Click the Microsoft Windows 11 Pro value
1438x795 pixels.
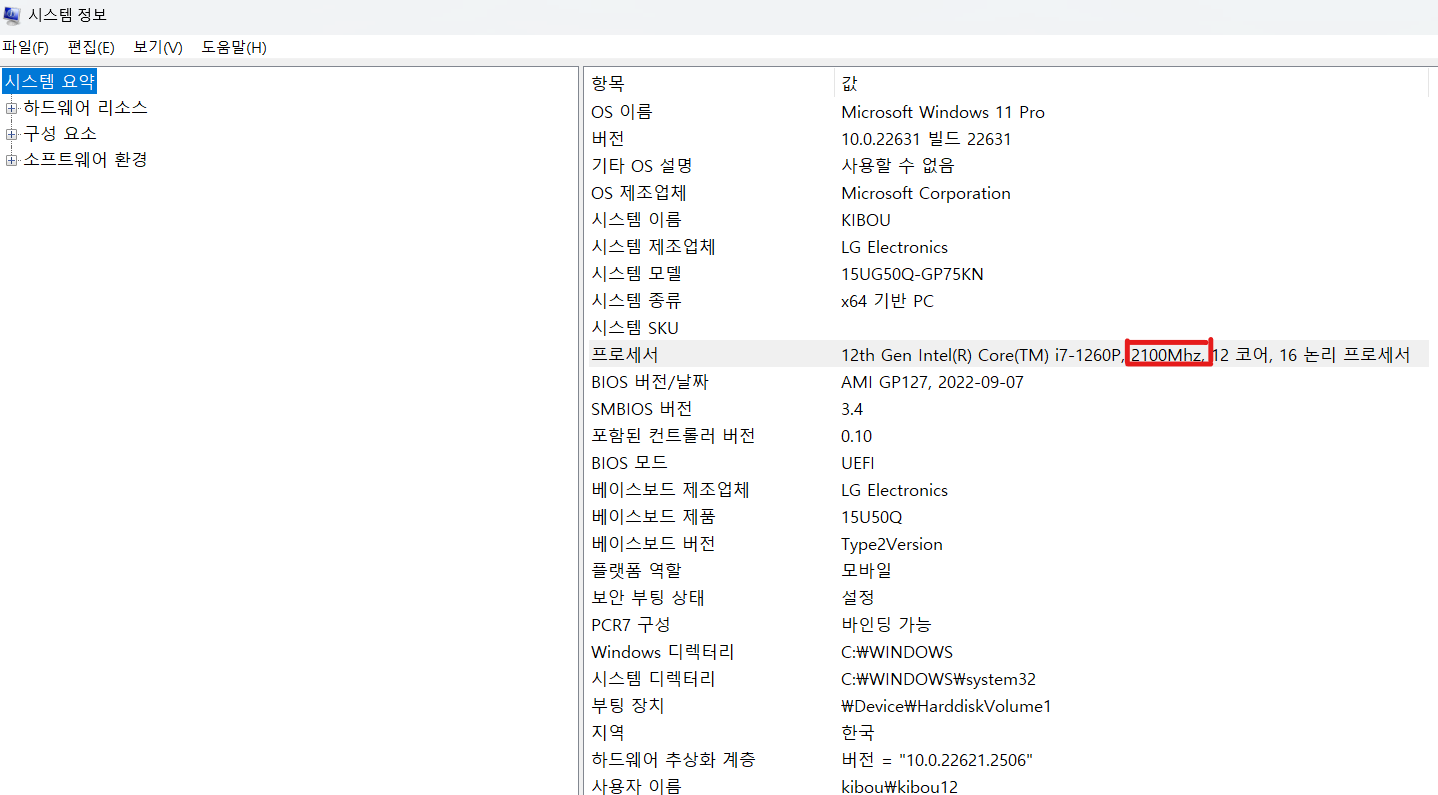pyautogui.click(x=943, y=112)
